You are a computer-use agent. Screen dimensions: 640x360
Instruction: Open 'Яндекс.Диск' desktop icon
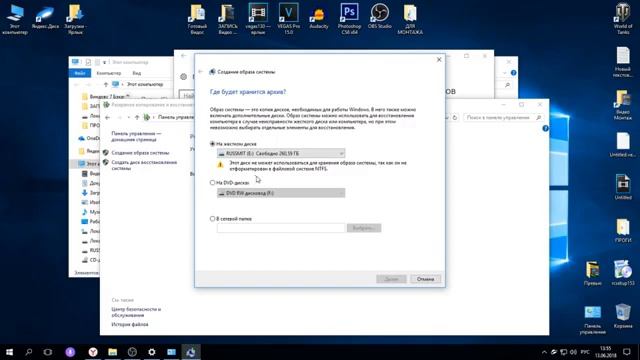pos(45,18)
